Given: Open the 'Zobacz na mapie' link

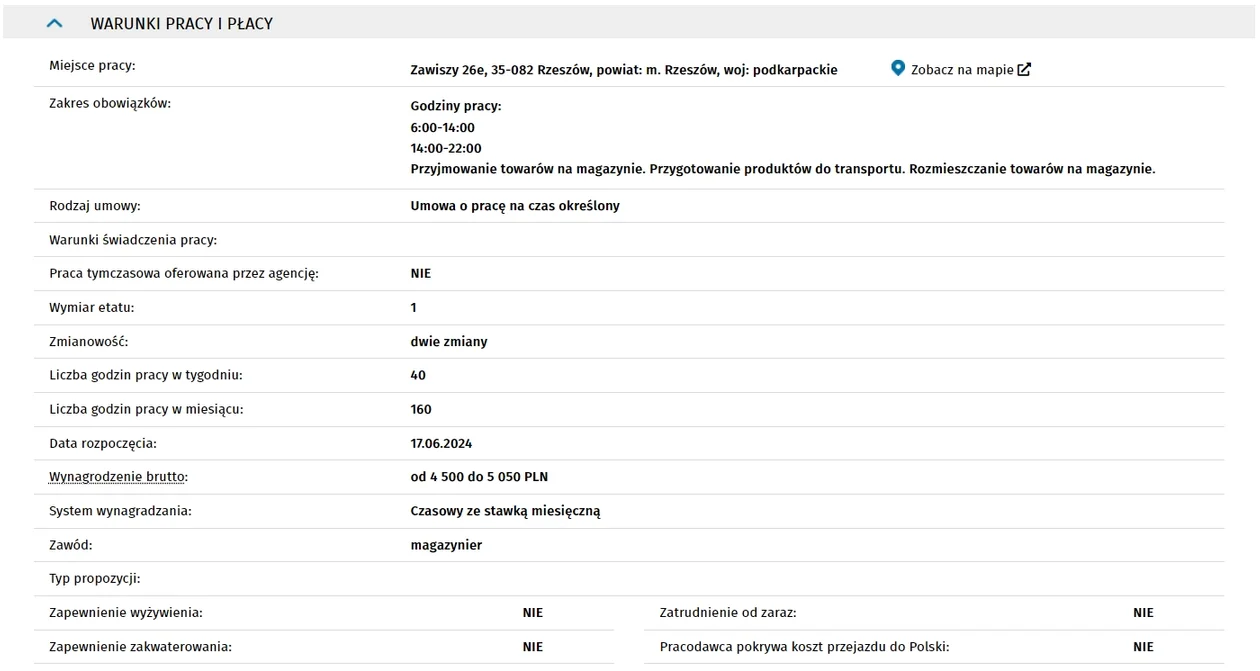Looking at the screenshot, I should (962, 70).
